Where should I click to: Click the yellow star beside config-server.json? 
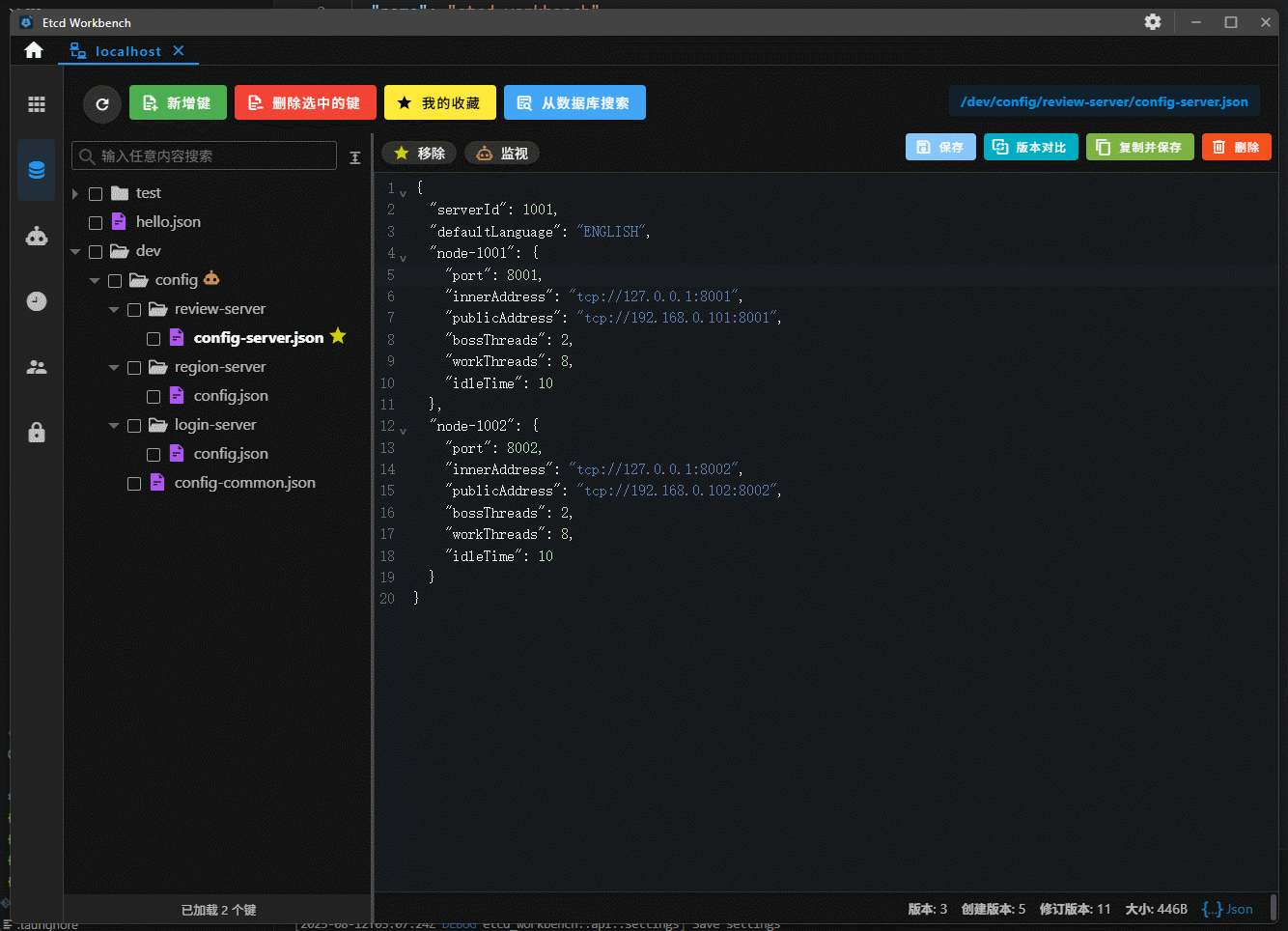pos(338,335)
